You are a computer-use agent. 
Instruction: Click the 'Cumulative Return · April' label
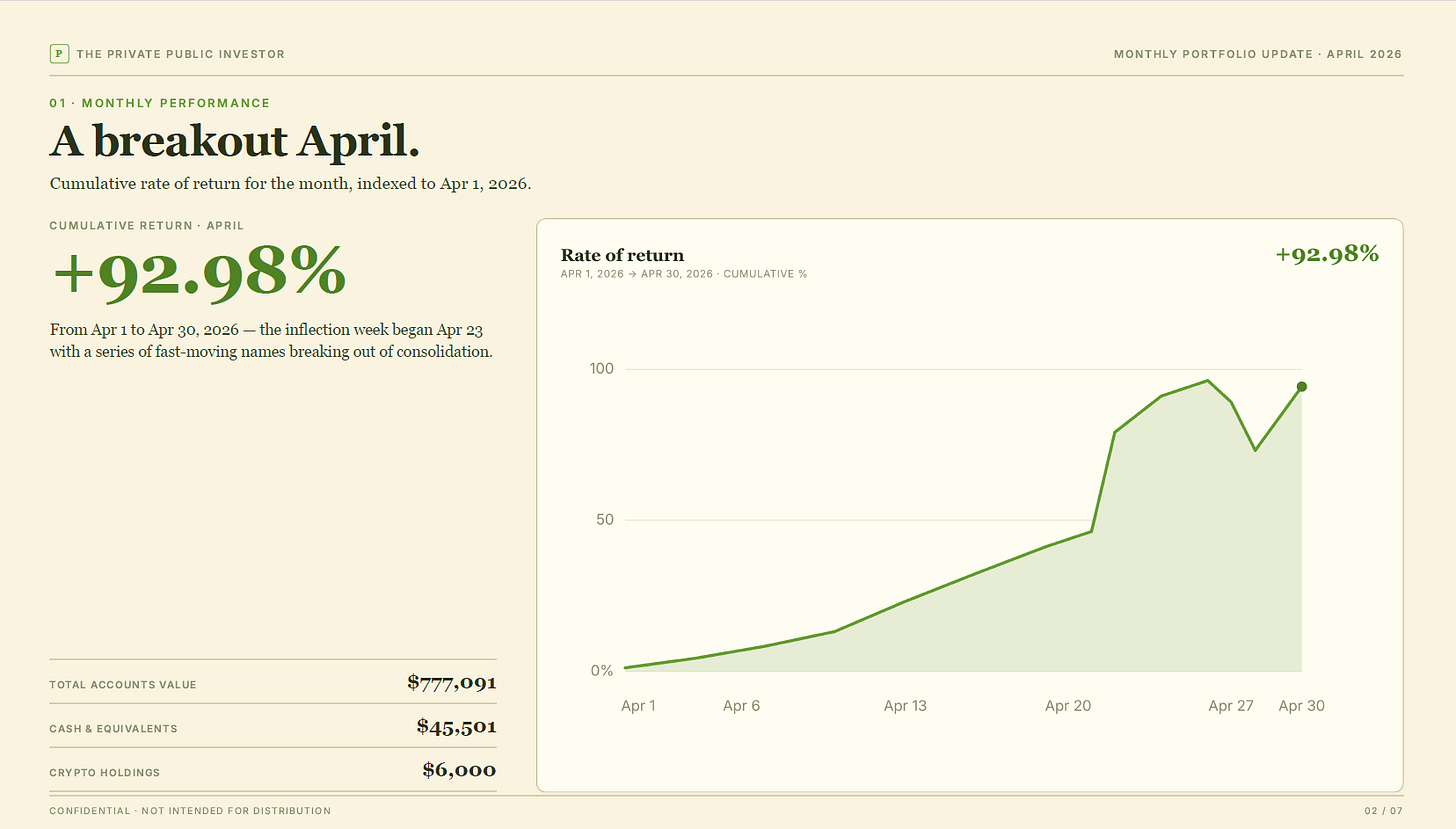coord(147,226)
